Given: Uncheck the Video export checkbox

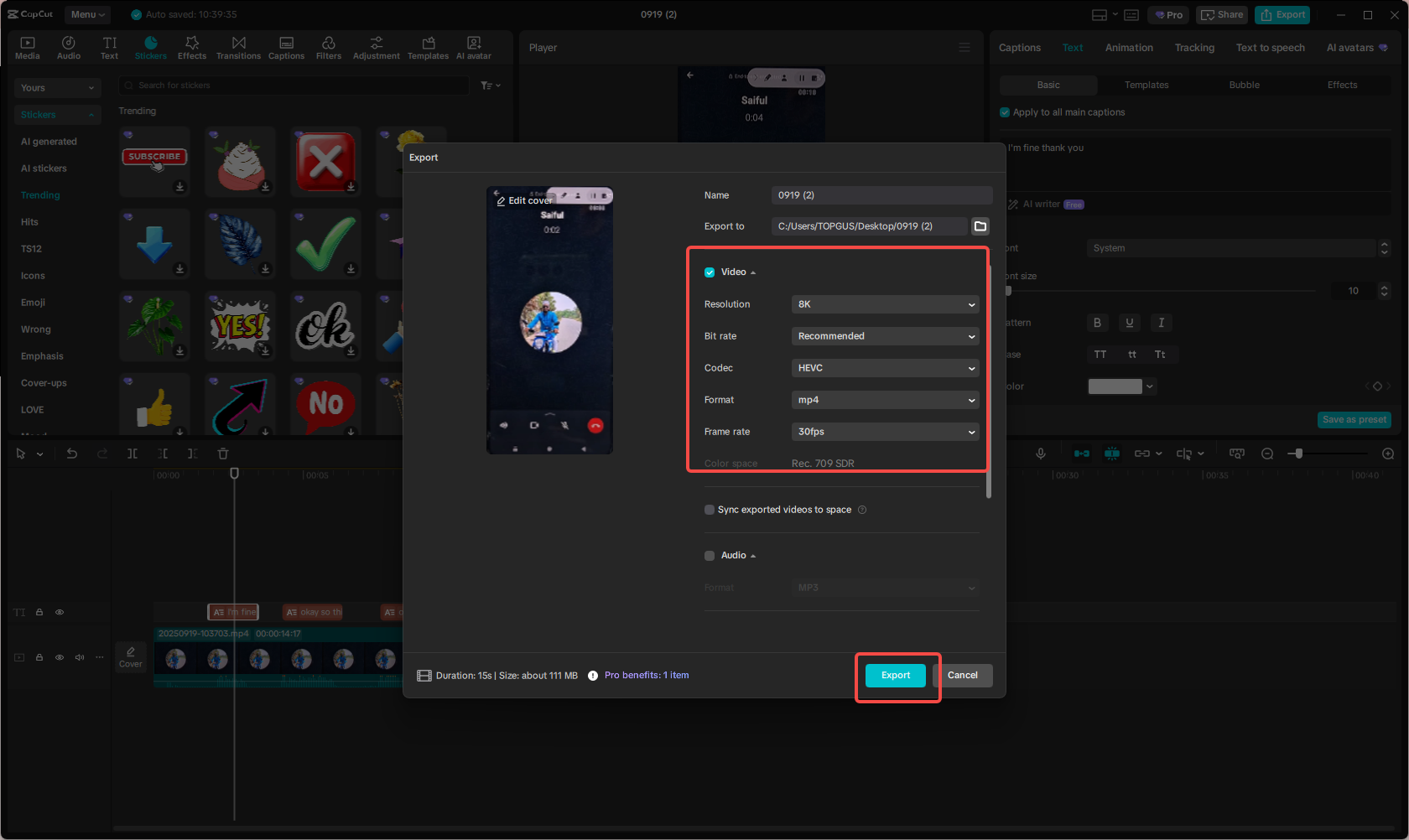Looking at the screenshot, I should pos(710,272).
